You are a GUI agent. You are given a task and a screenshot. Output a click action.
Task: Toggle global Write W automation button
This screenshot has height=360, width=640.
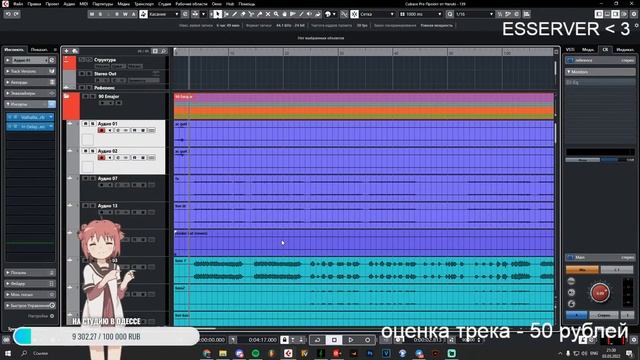point(125,14)
